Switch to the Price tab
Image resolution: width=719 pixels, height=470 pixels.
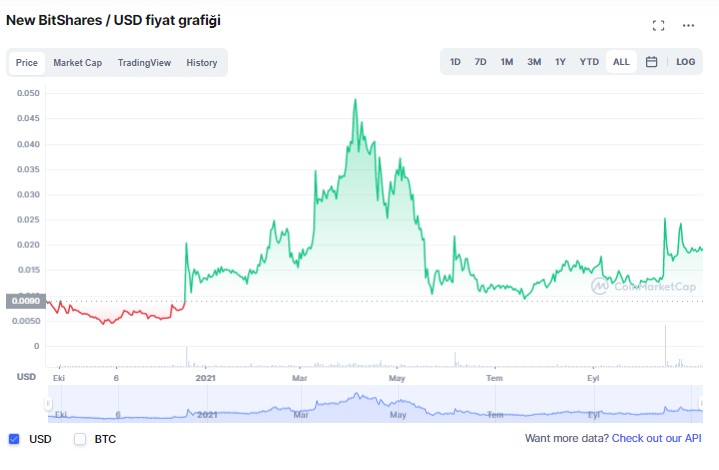pyautogui.click(x=27, y=63)
